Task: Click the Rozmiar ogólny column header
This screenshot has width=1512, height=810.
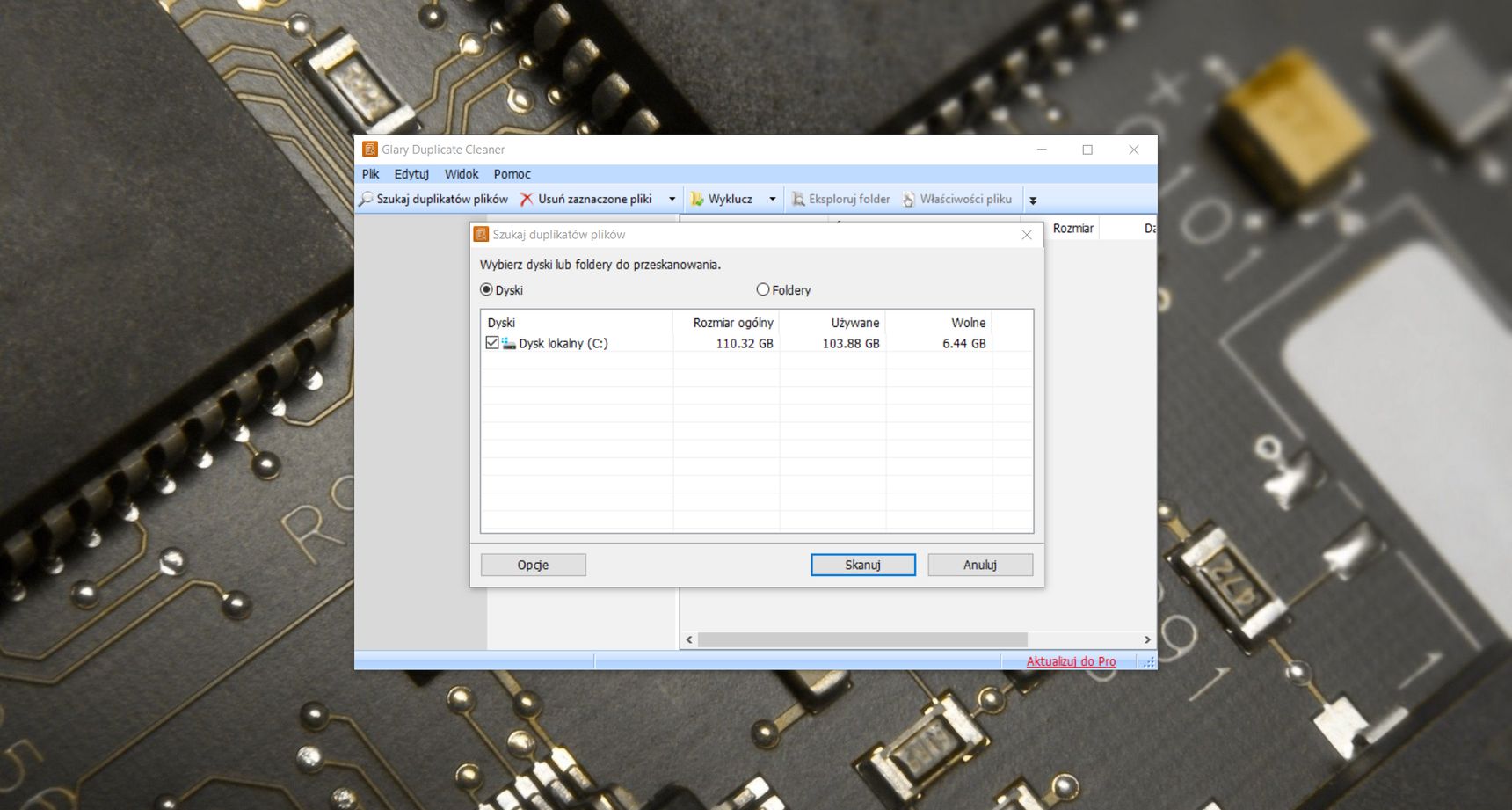Action: point(726,323)
